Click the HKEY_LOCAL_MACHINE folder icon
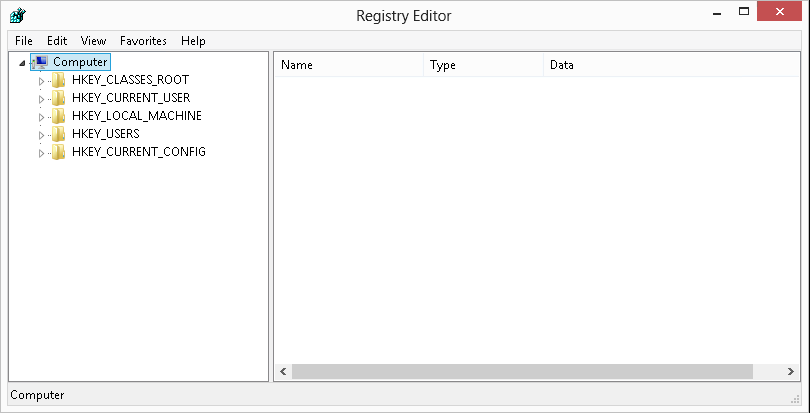Screen dimensions: 810x413 click(58, 116)
